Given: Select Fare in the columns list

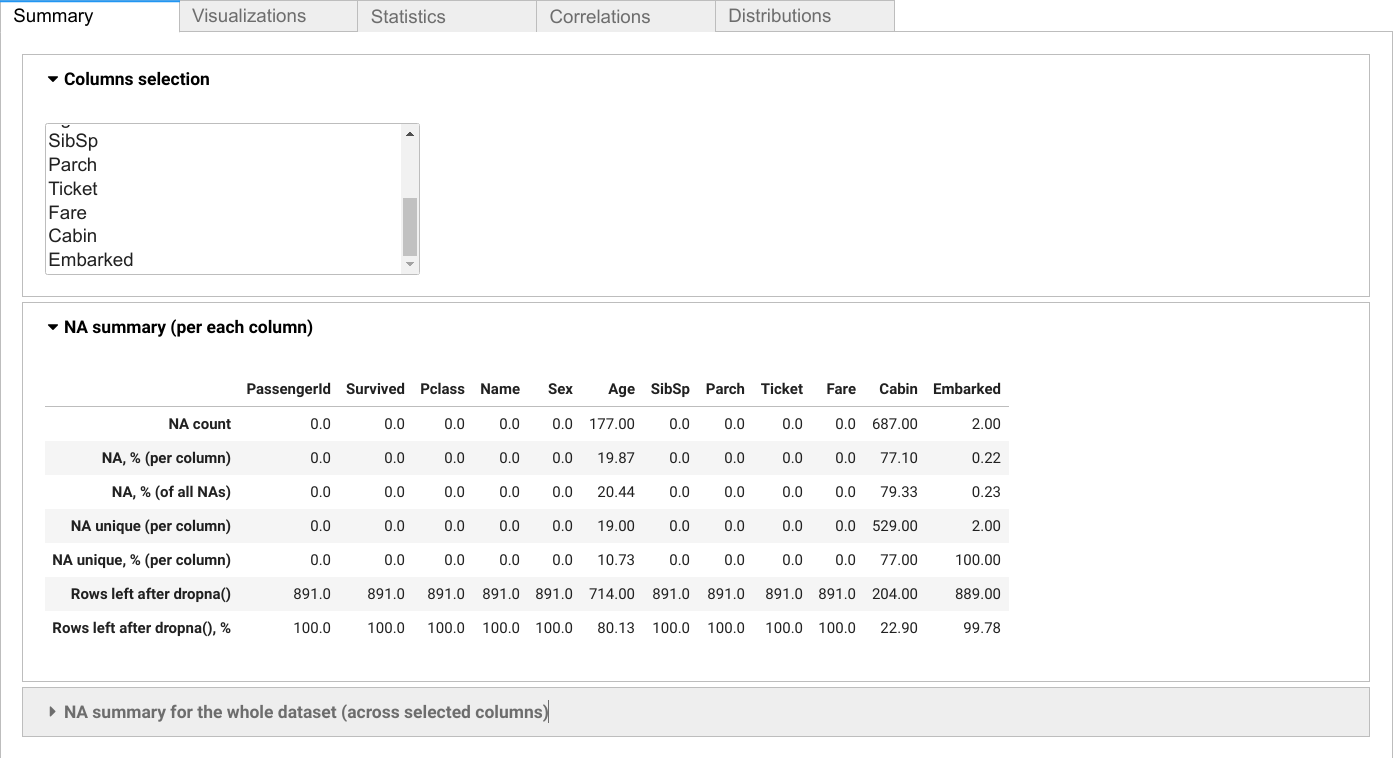Looking at the screenshot, I should pos(224,213).
